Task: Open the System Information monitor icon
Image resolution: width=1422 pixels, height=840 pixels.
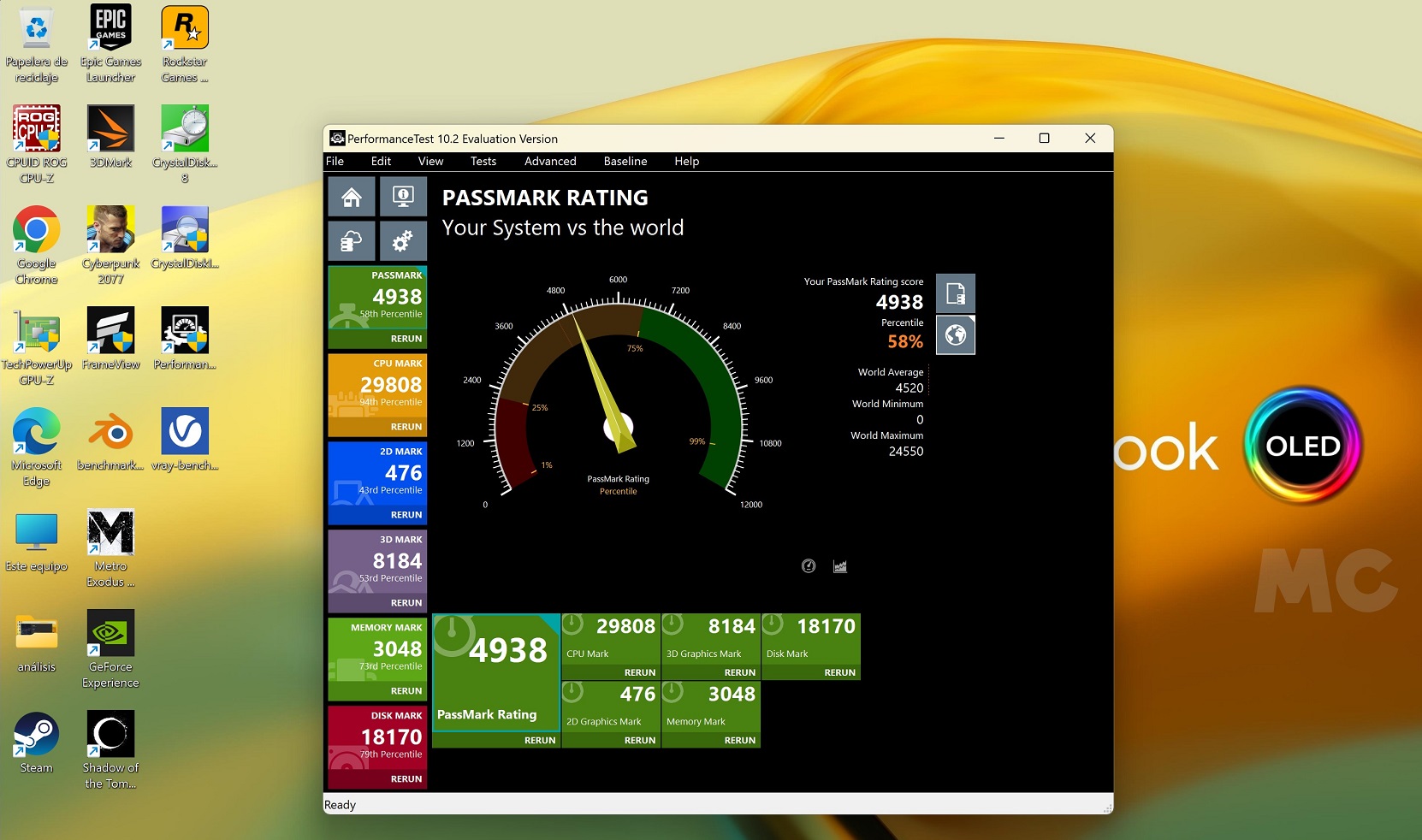Action: tap(403, 198)
